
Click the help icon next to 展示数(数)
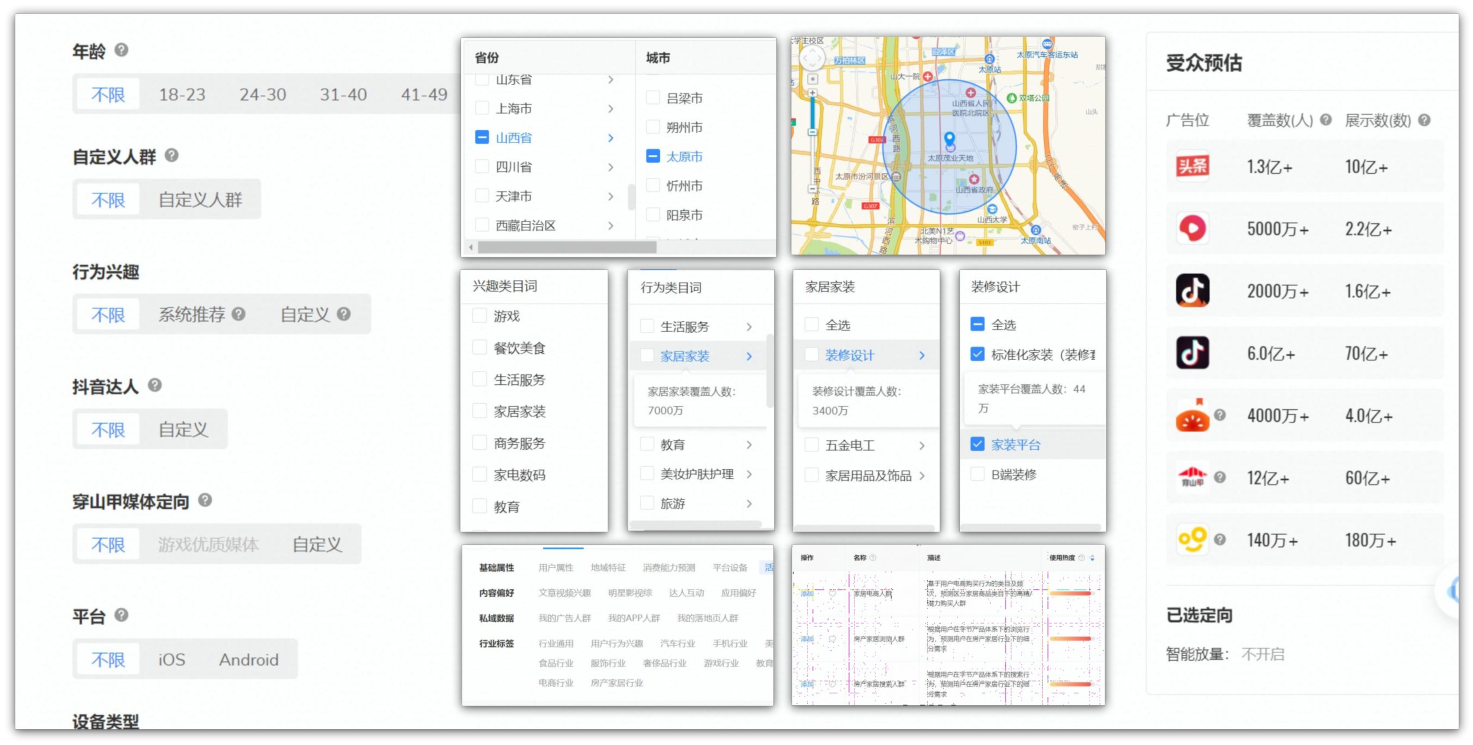click(x=1424, y=119)
